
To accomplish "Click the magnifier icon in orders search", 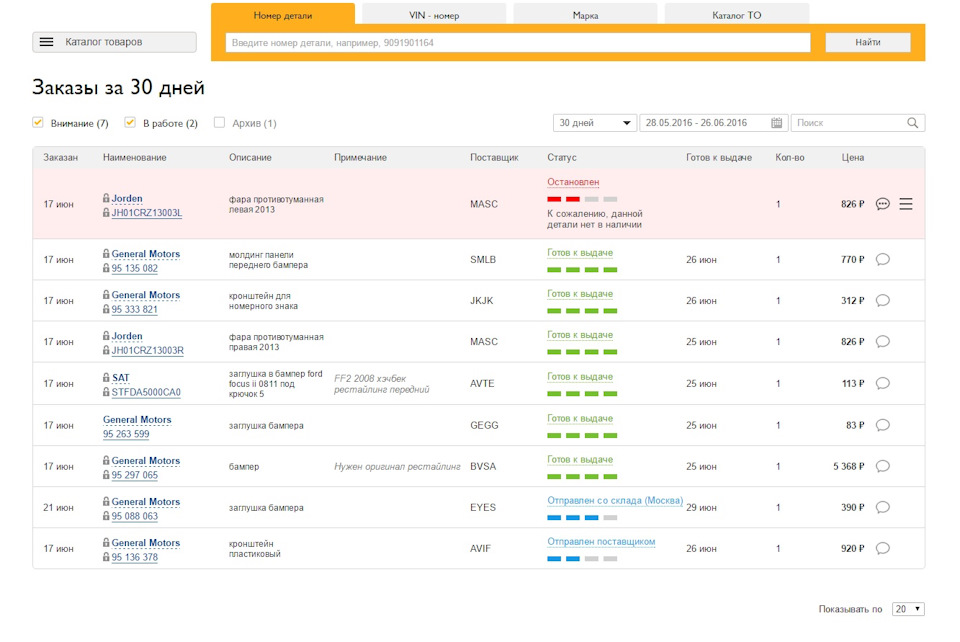I will pos(912,123).
